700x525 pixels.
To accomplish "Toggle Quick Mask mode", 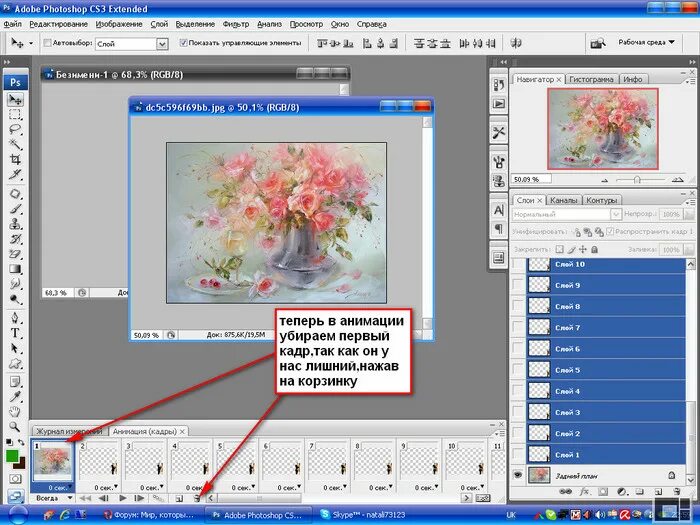I will click(x=16, y=479).
